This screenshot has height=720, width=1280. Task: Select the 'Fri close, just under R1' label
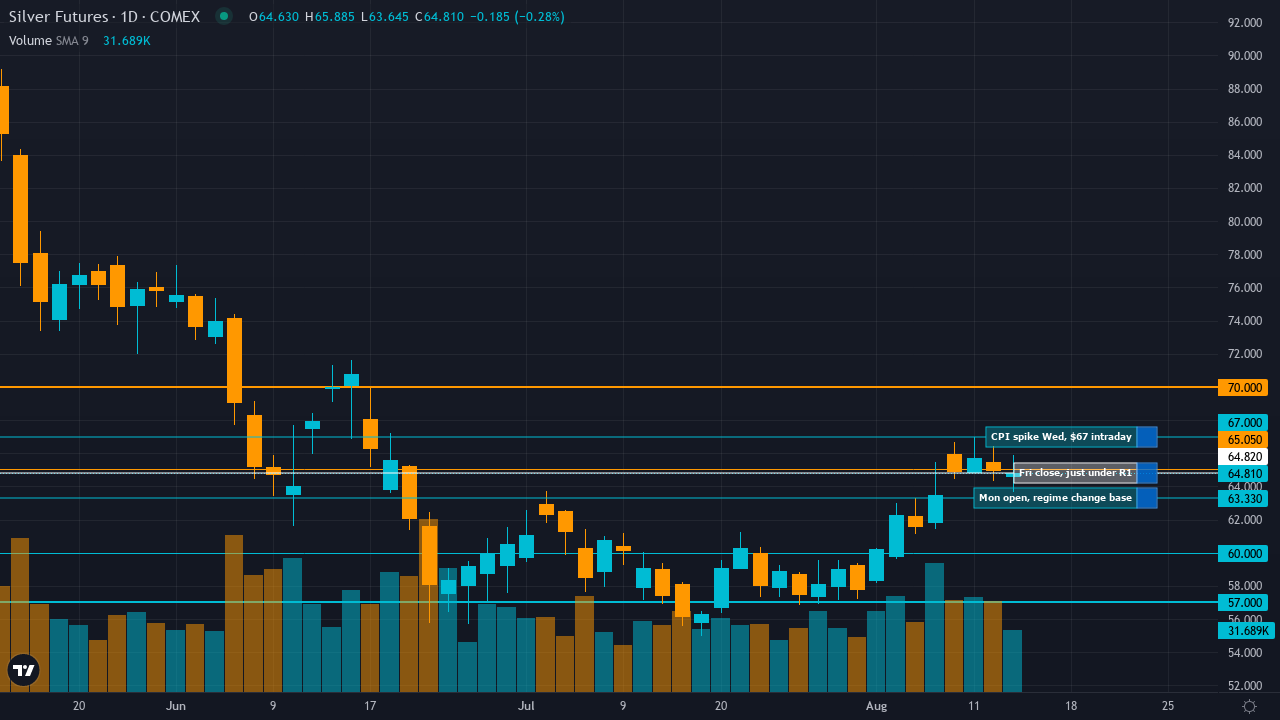tap(1075, 473)
